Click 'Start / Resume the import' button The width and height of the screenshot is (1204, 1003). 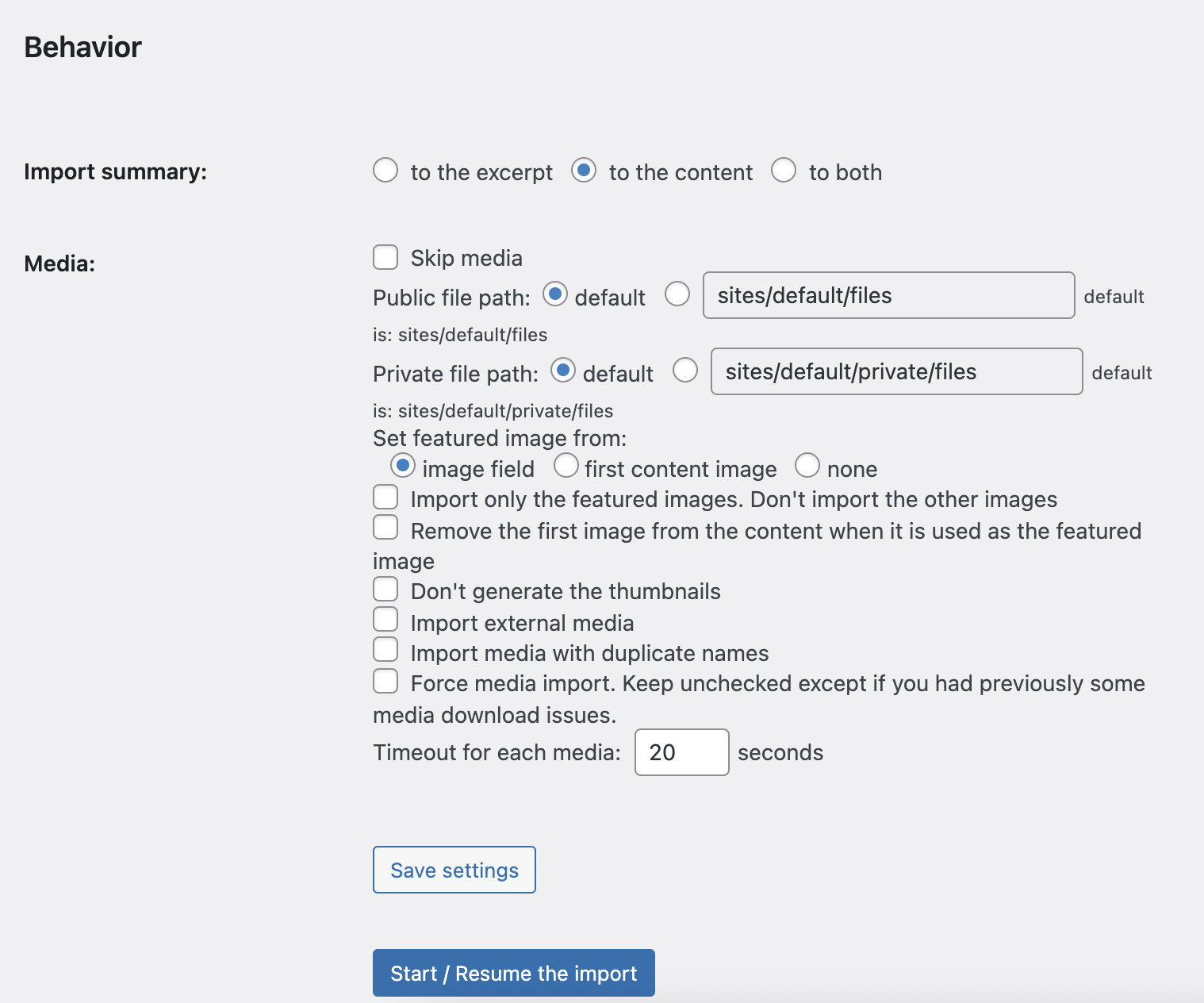[x=514, y=973]
